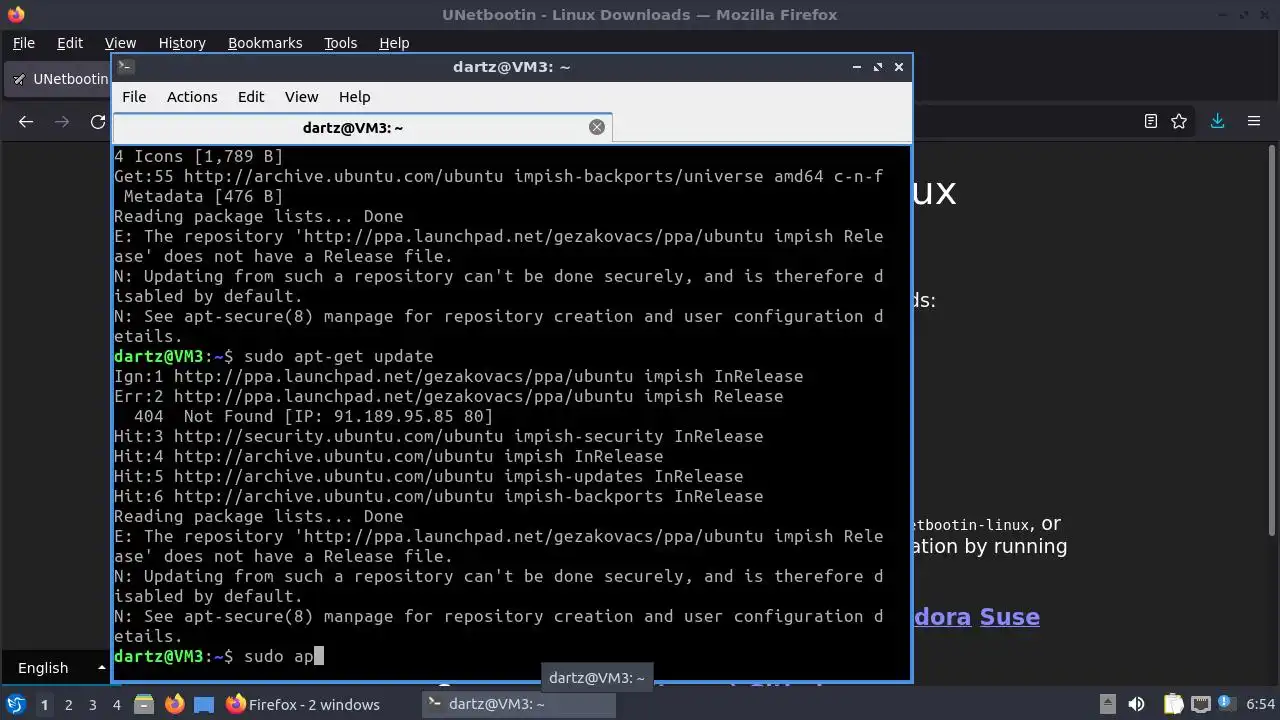
Task: Open Firefox Edit menu
Action: (x=70, y=43)
